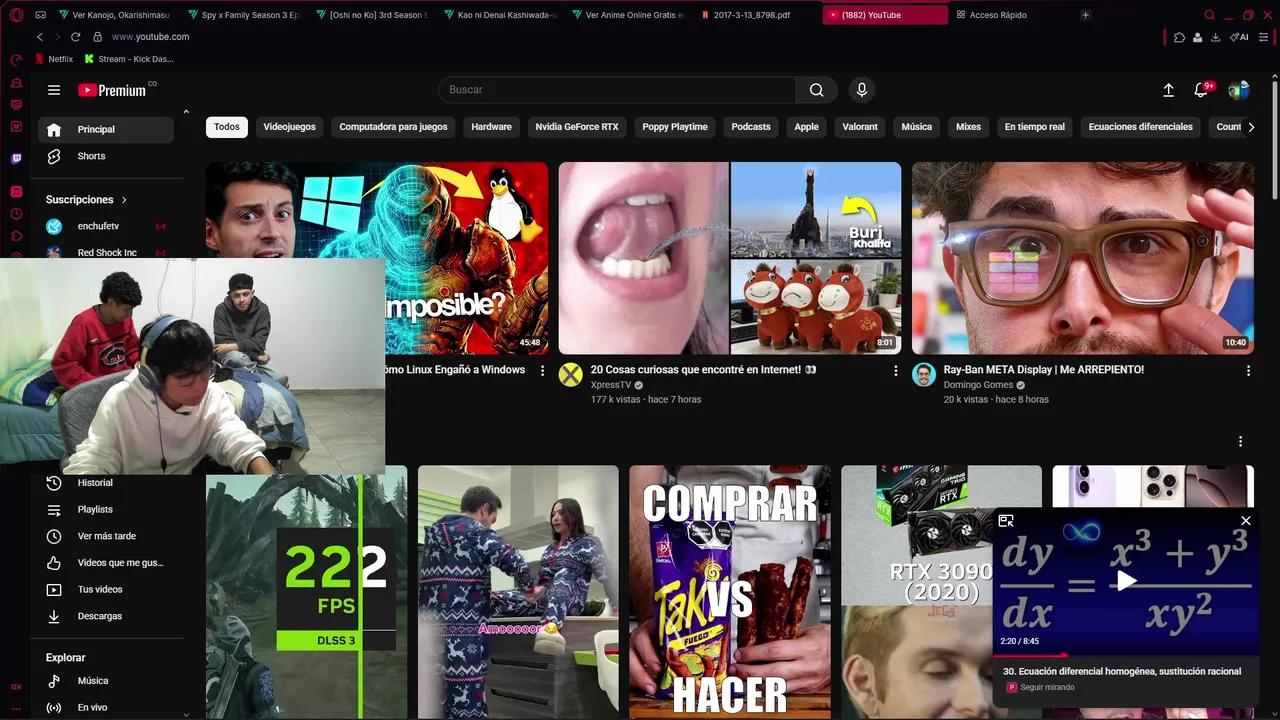Open the Netflix bookmark
This screenshot has width=1280, height=720.
(x=54, y=59)
